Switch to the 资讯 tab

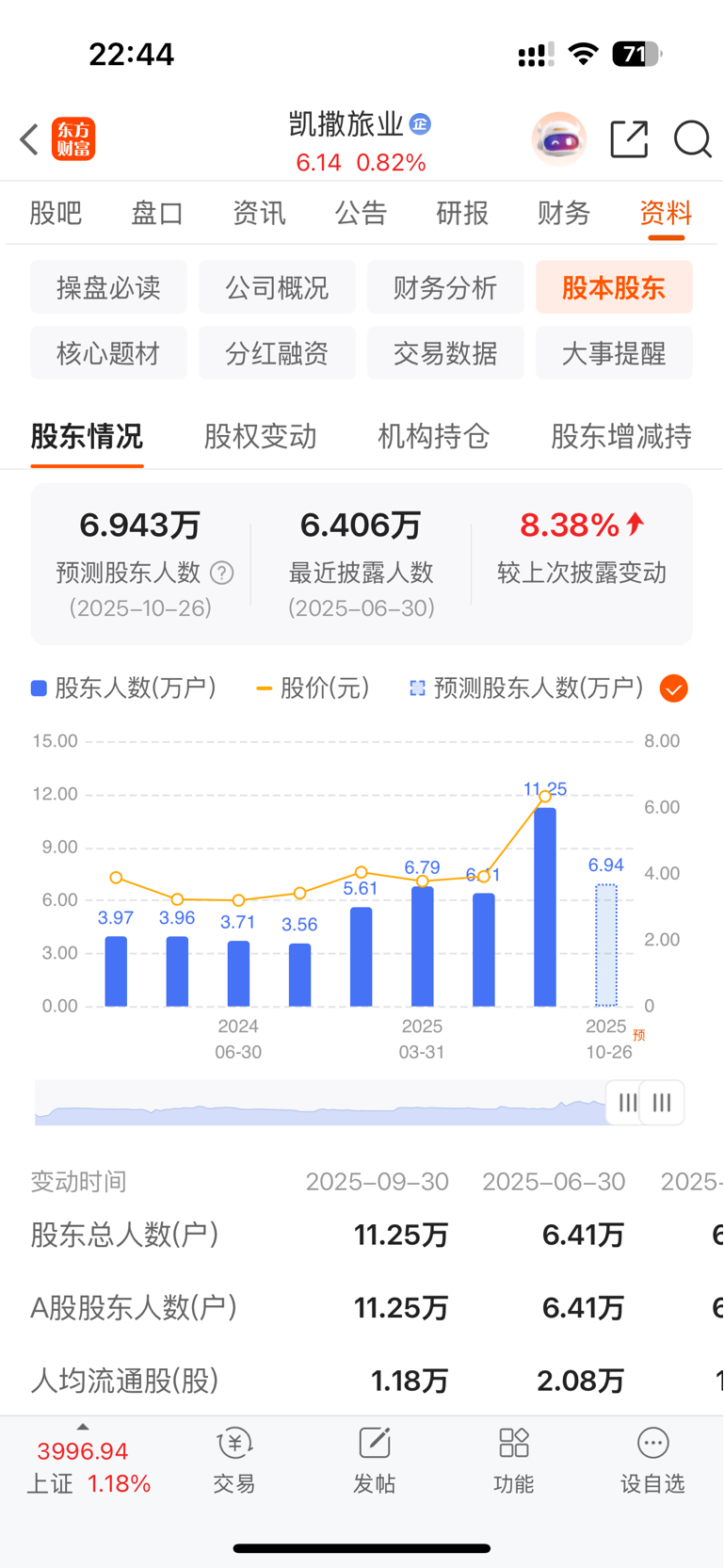(x=259, y=213)
